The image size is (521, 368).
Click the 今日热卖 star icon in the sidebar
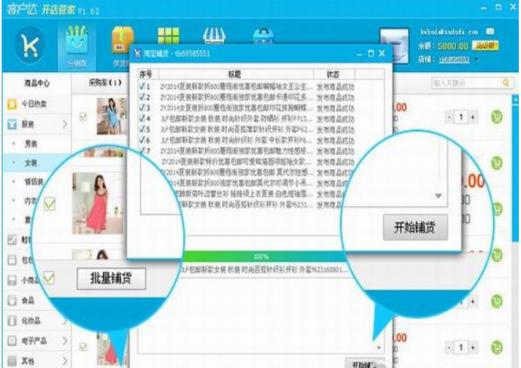click(x=12, y=104)
